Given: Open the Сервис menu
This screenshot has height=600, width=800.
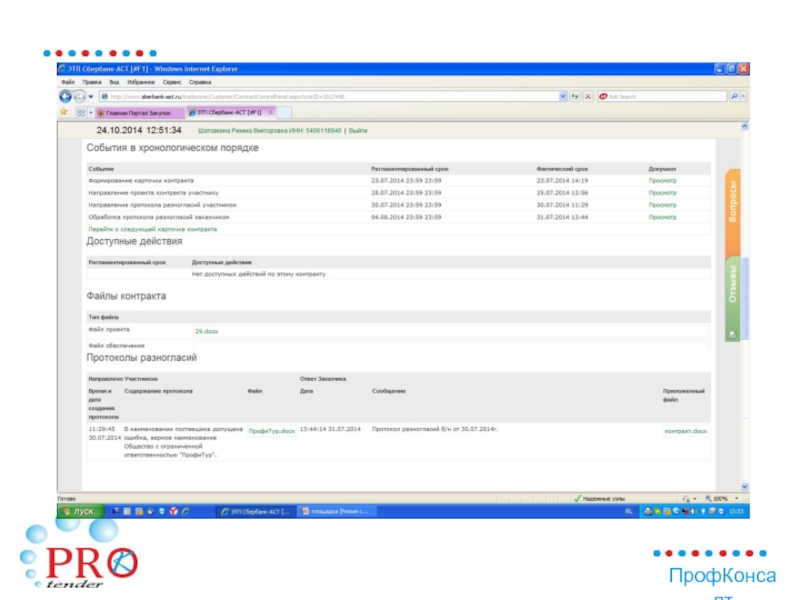Looking at the screenshot, I should [x=172, y=82].
